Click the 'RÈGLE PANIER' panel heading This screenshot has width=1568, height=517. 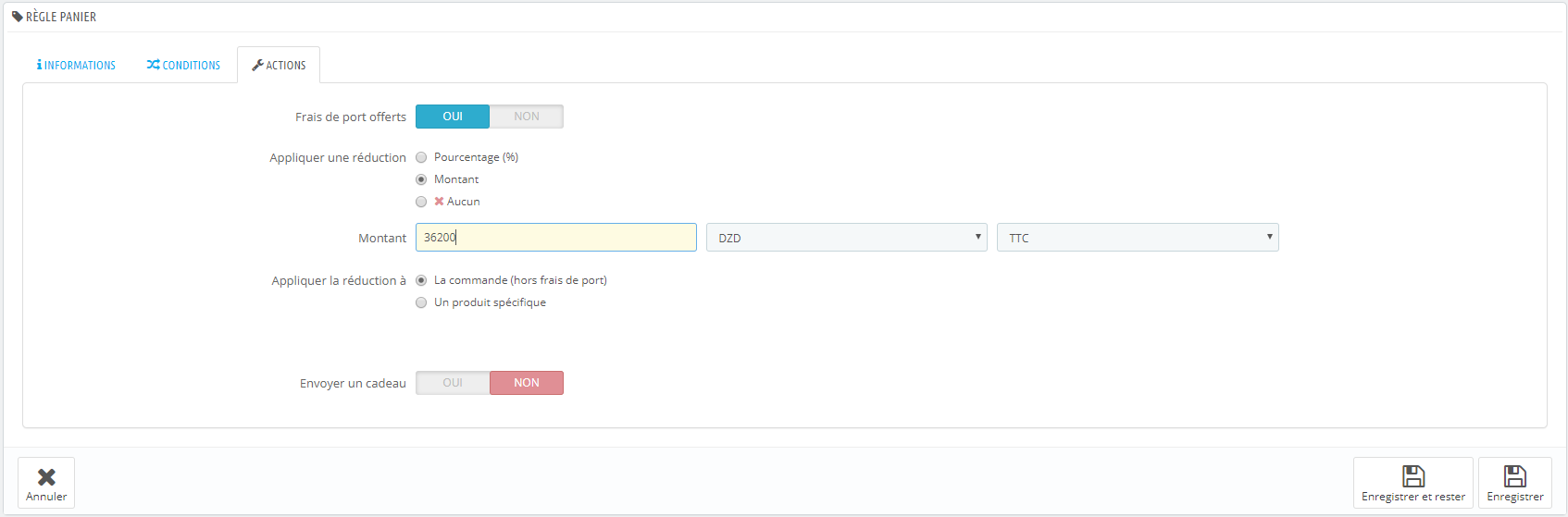61,17
